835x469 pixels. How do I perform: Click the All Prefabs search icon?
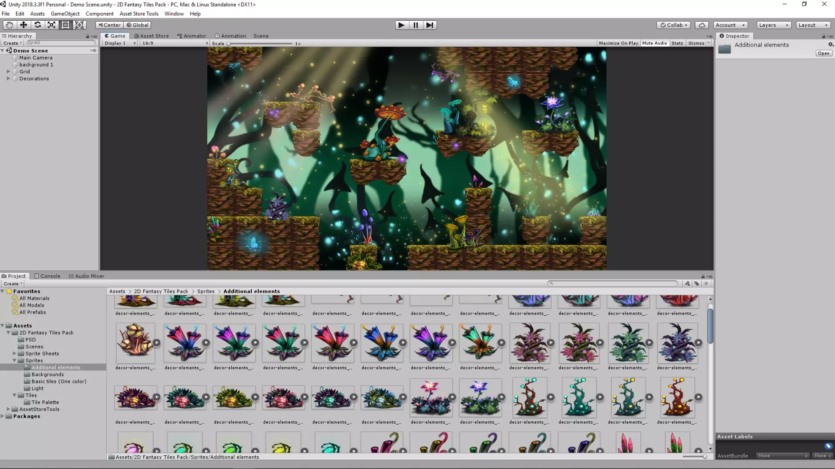pyautogui.click(x=15, y=312)
